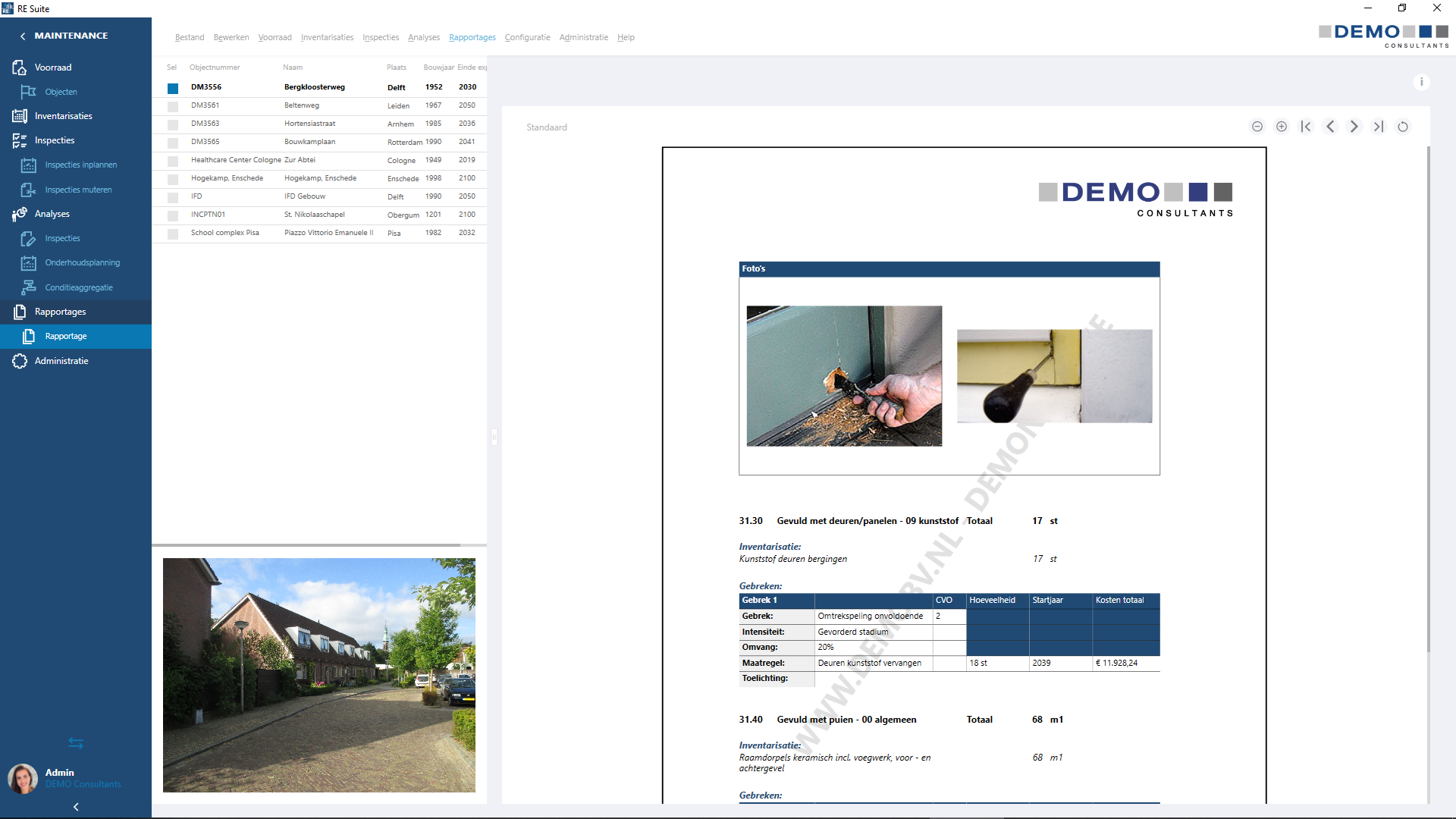Expand the Administratie sidebar section
The height and width of the screenshot is (819, 1456).
tap(61, 361)
